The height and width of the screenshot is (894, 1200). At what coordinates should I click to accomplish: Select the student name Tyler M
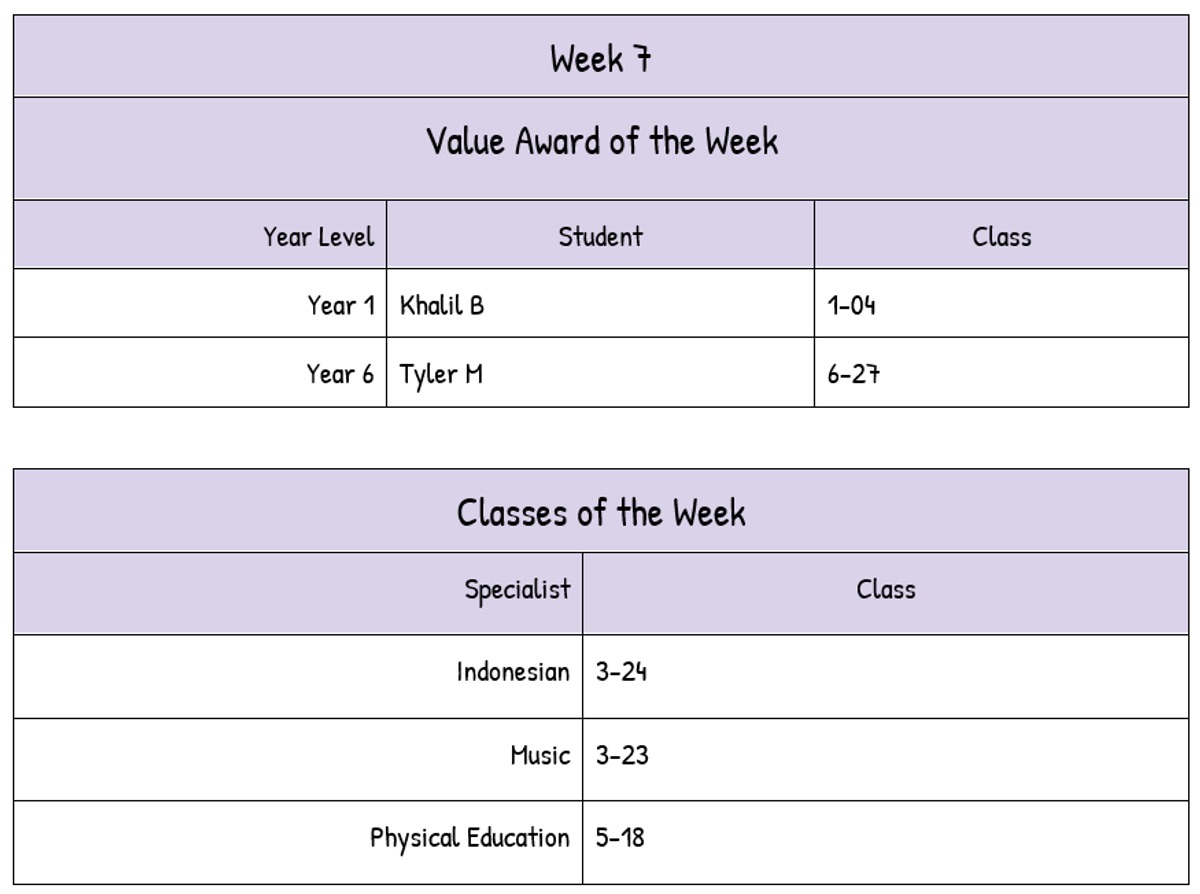(x=442, y=374)
